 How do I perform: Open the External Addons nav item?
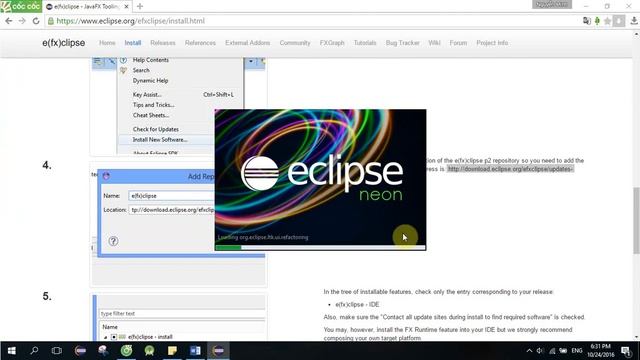click(247, 43)
